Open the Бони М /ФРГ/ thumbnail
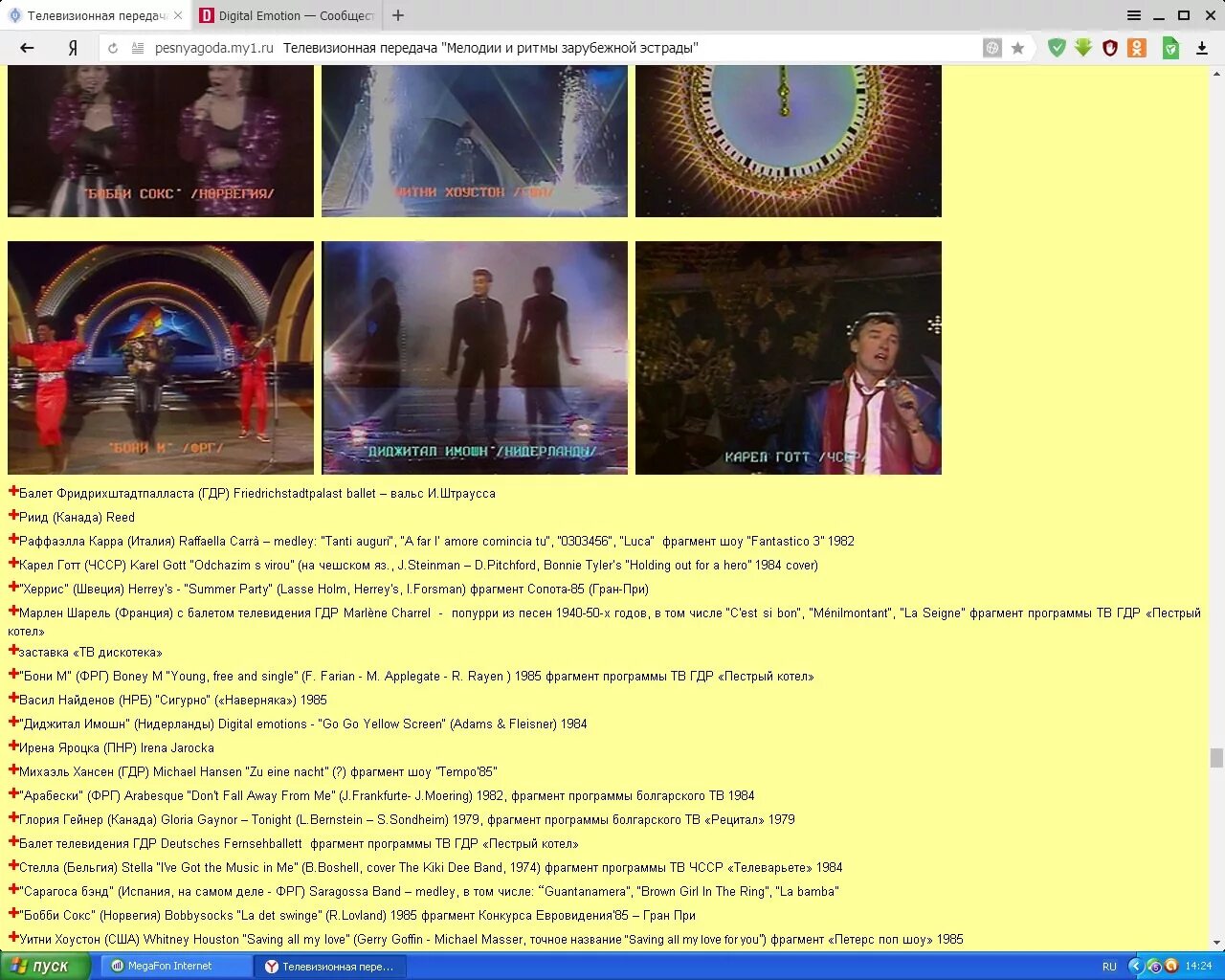Image resolution: width=1225 pixels, height=980 pixels. click(x=161, y=358)
